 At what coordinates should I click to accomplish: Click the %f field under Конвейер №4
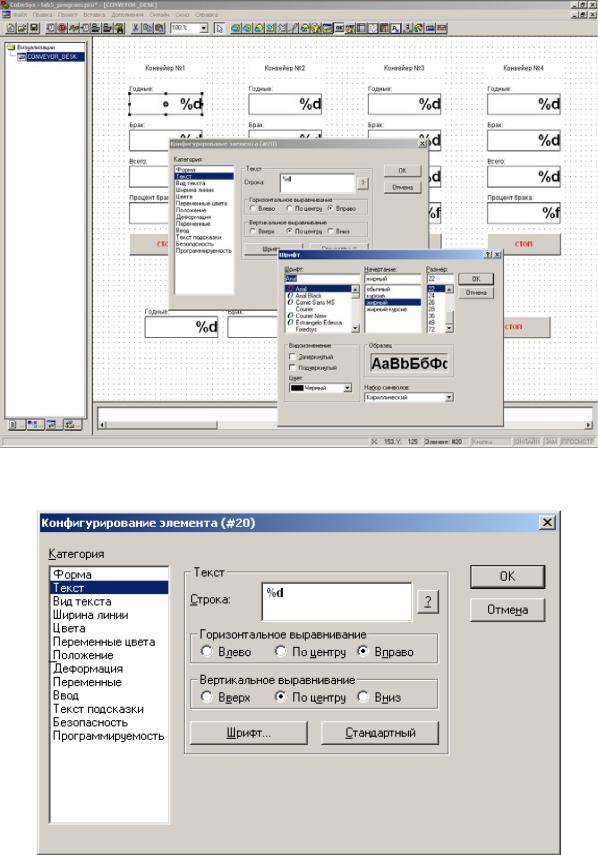[523, 213]
